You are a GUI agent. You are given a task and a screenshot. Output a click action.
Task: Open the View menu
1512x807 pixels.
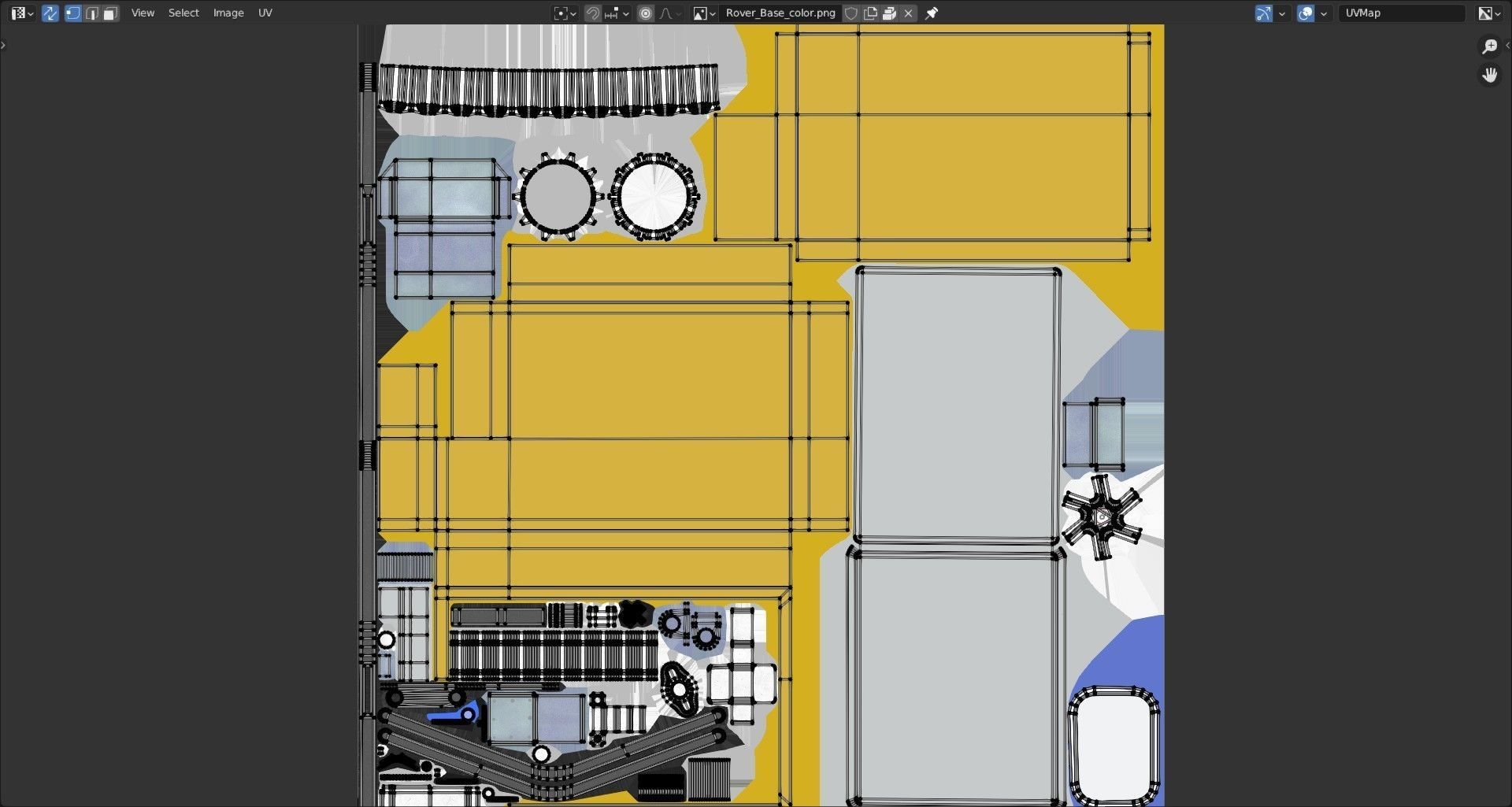point(143,13)
